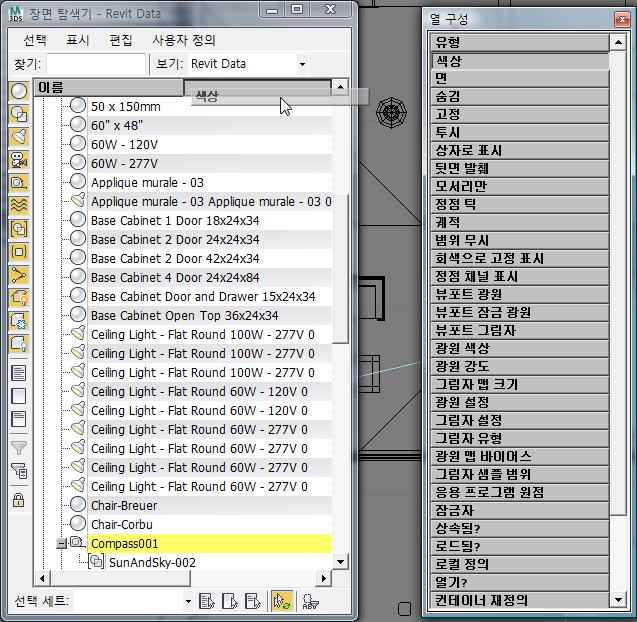Select Chair-Breuer in the list
Screen dimensions: 637x622
[124, 505]
